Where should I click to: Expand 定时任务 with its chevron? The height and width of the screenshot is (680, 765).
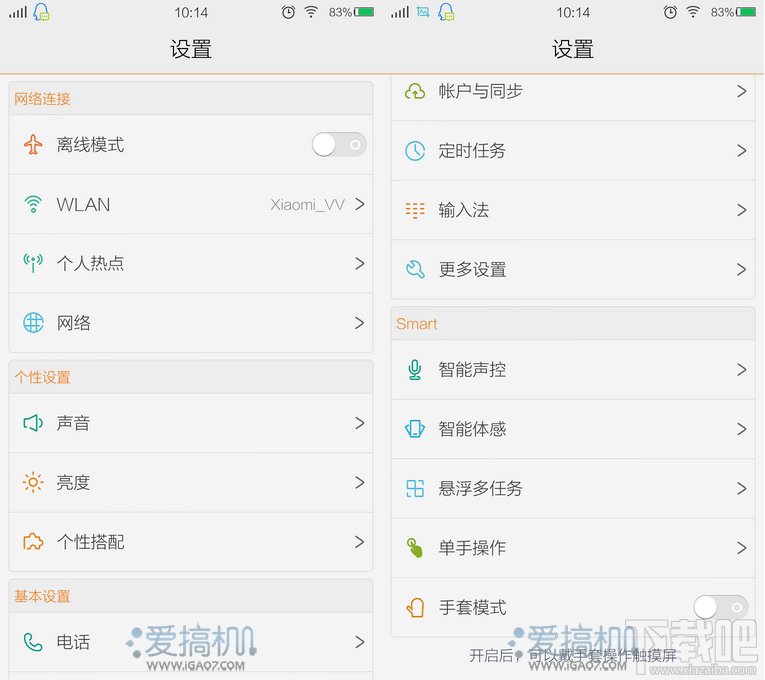pyautogui.click(x=742, y=151)
